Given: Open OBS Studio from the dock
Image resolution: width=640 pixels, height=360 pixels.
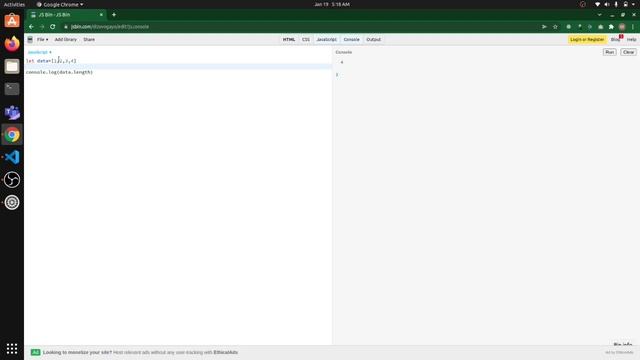Looking at the screenshot, I should click(x=12, y=180).
